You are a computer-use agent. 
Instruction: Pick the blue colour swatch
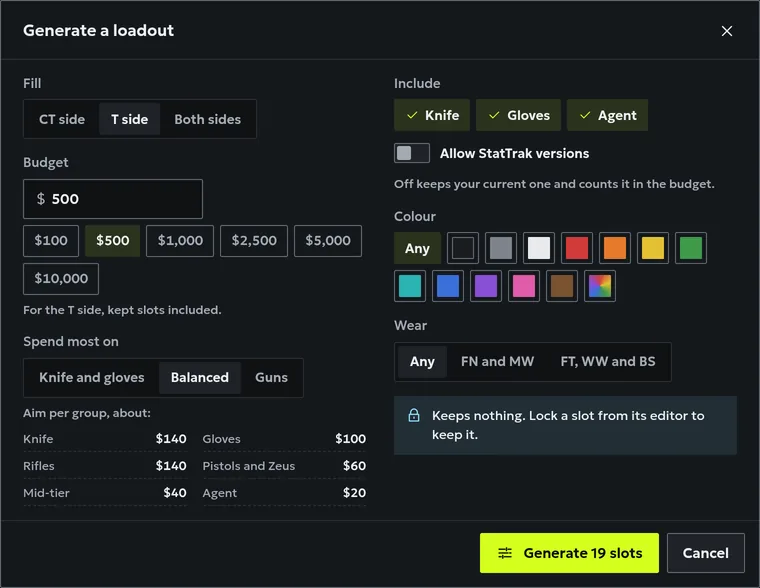448,286
